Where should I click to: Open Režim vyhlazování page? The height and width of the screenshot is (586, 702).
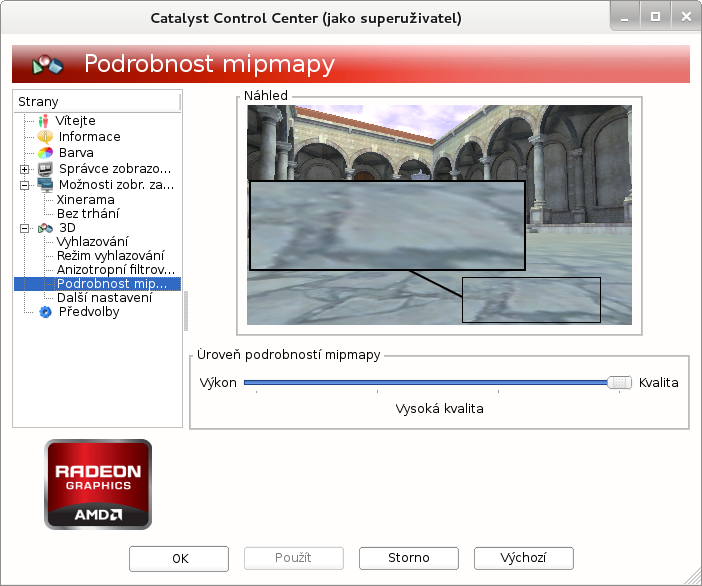(110, 256)
